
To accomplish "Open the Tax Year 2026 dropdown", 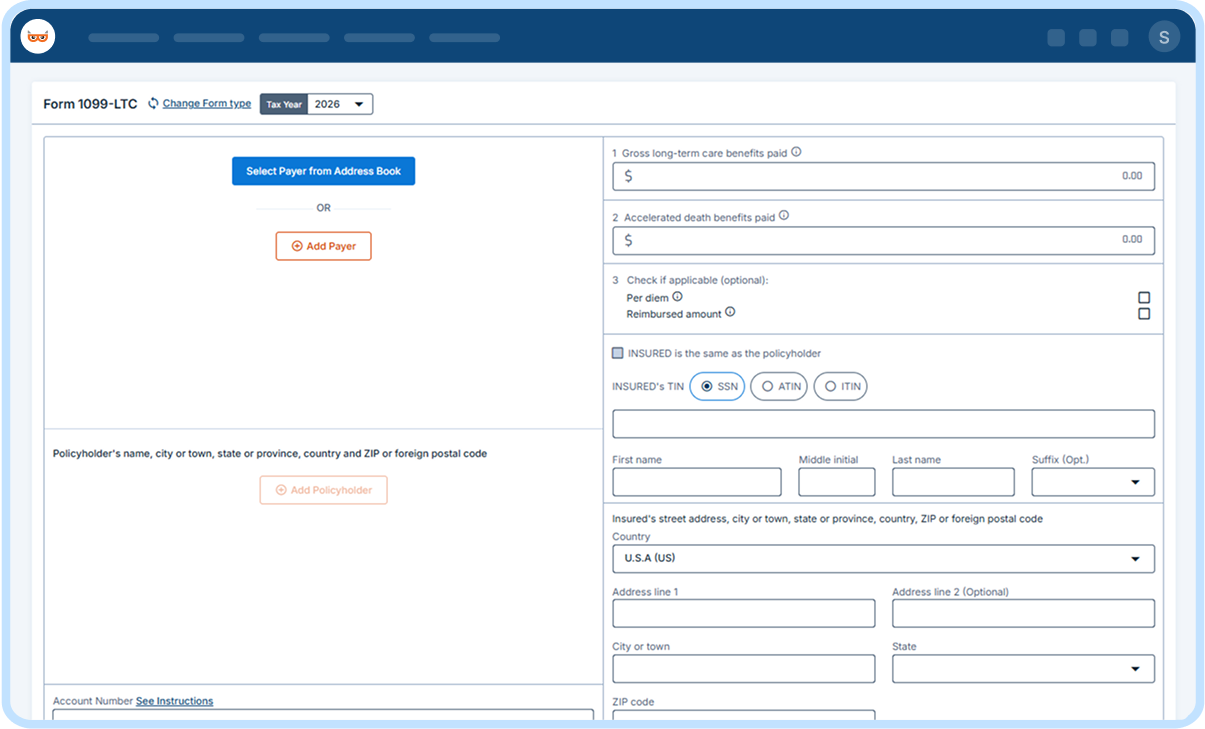I will (x=340, y=104).
